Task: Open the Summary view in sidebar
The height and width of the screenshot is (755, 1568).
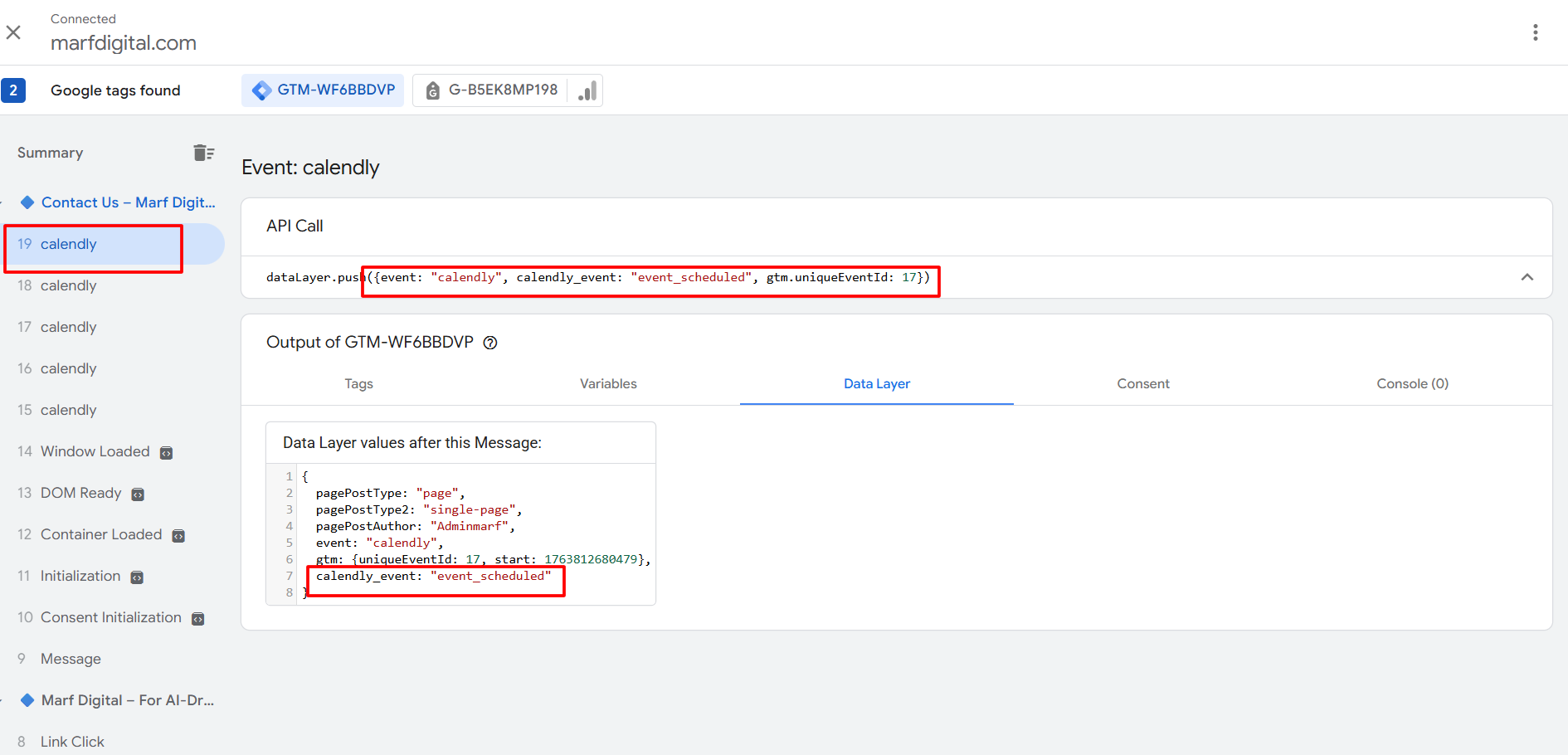Action: pos(50,153)
